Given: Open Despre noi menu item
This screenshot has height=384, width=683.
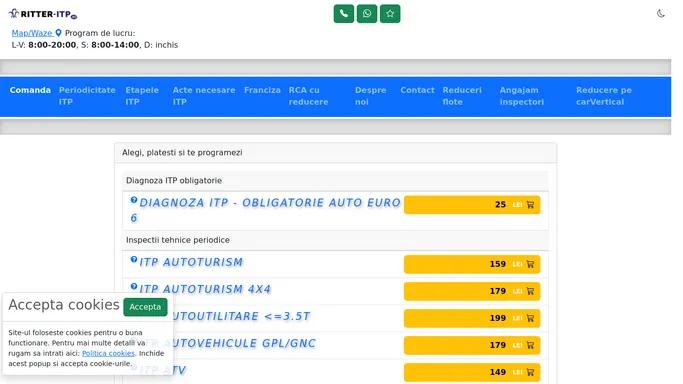Looking at the screenshot, I should [370, 96].
